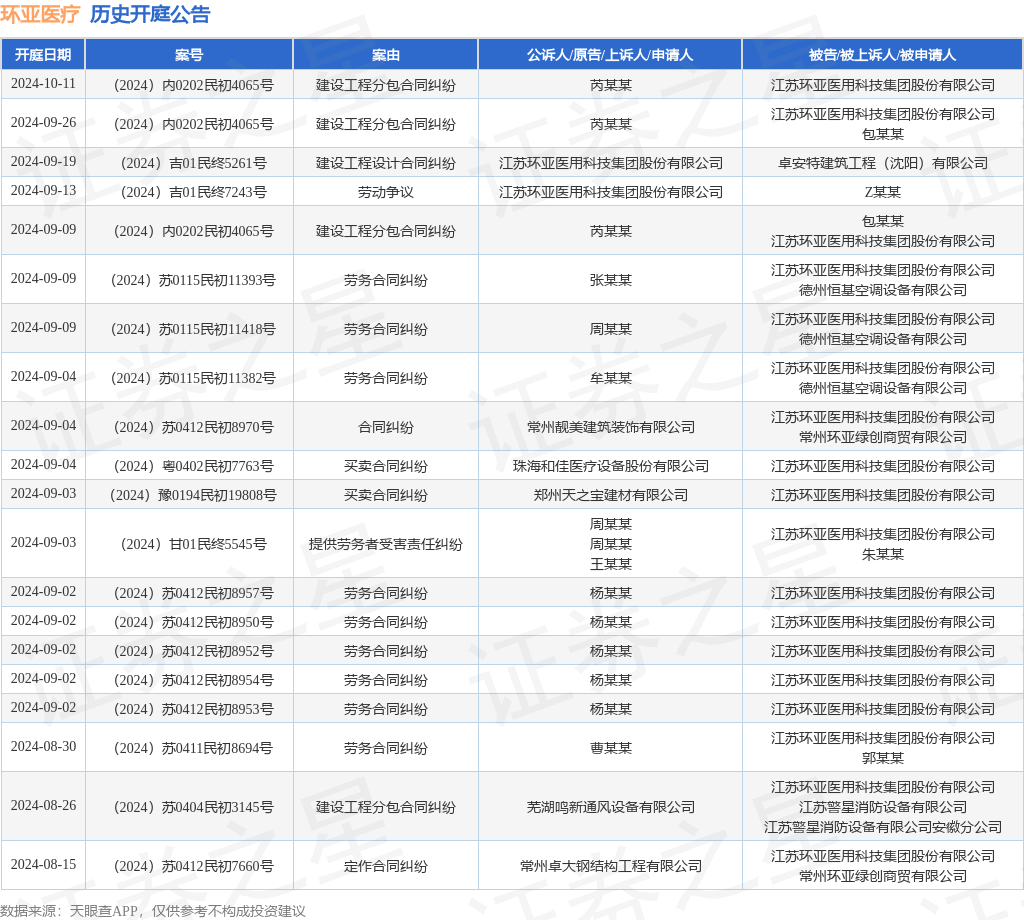Select the date 2024-08-30
This screenshot has width=1024, height=920.
(x=43, y=747)
